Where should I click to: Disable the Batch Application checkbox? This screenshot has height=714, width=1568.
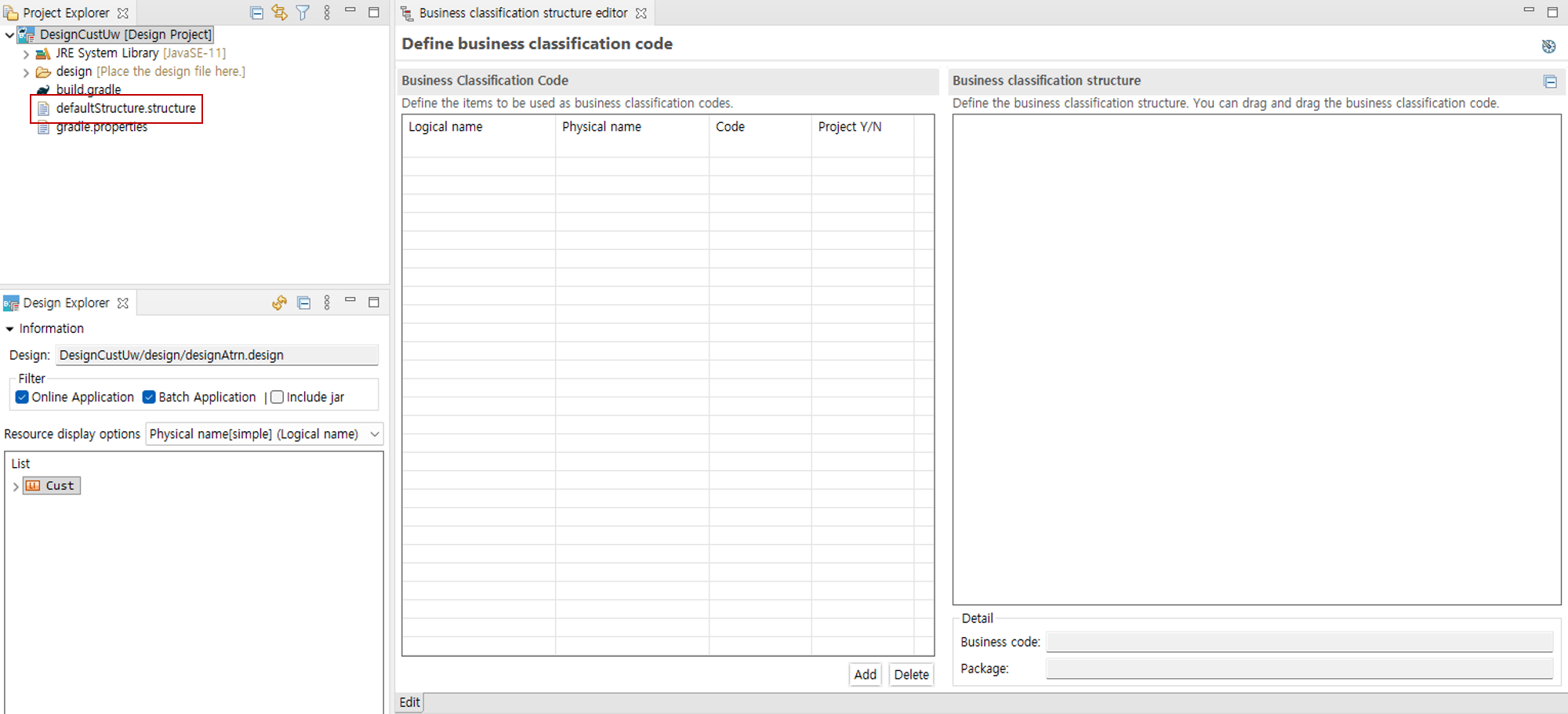pyautogui.click(x=149, y=397)
